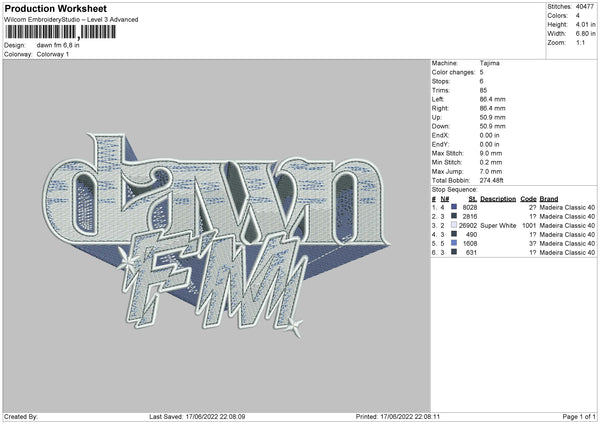Click the EndY value 0.00 in
Image resolution: width=600 pixels, height=424 pixels.
[489, 145]
